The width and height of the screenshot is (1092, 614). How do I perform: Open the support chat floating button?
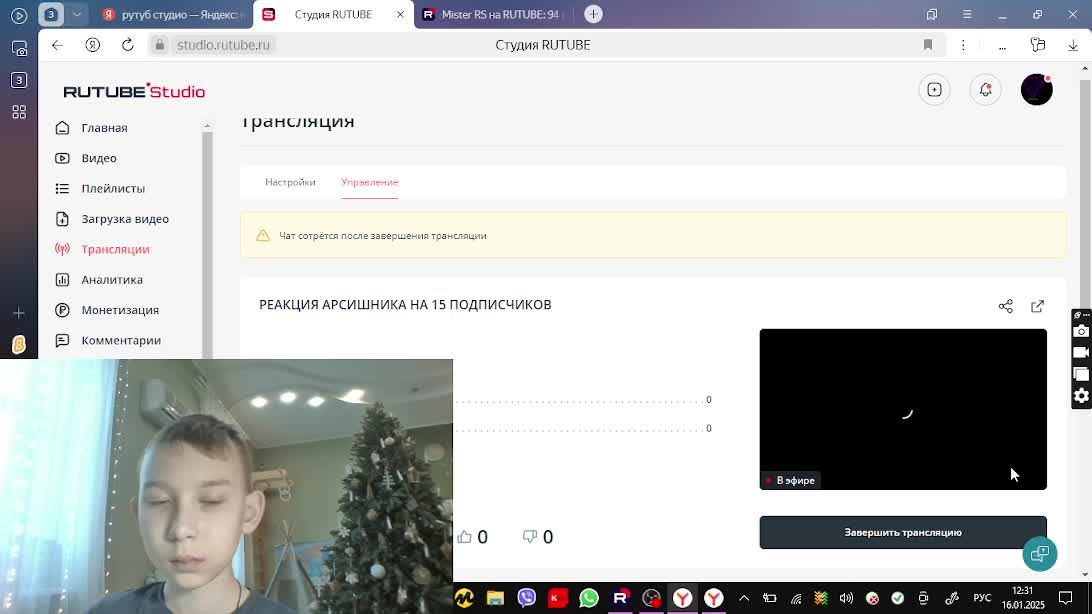click(x=1040, y=554)
